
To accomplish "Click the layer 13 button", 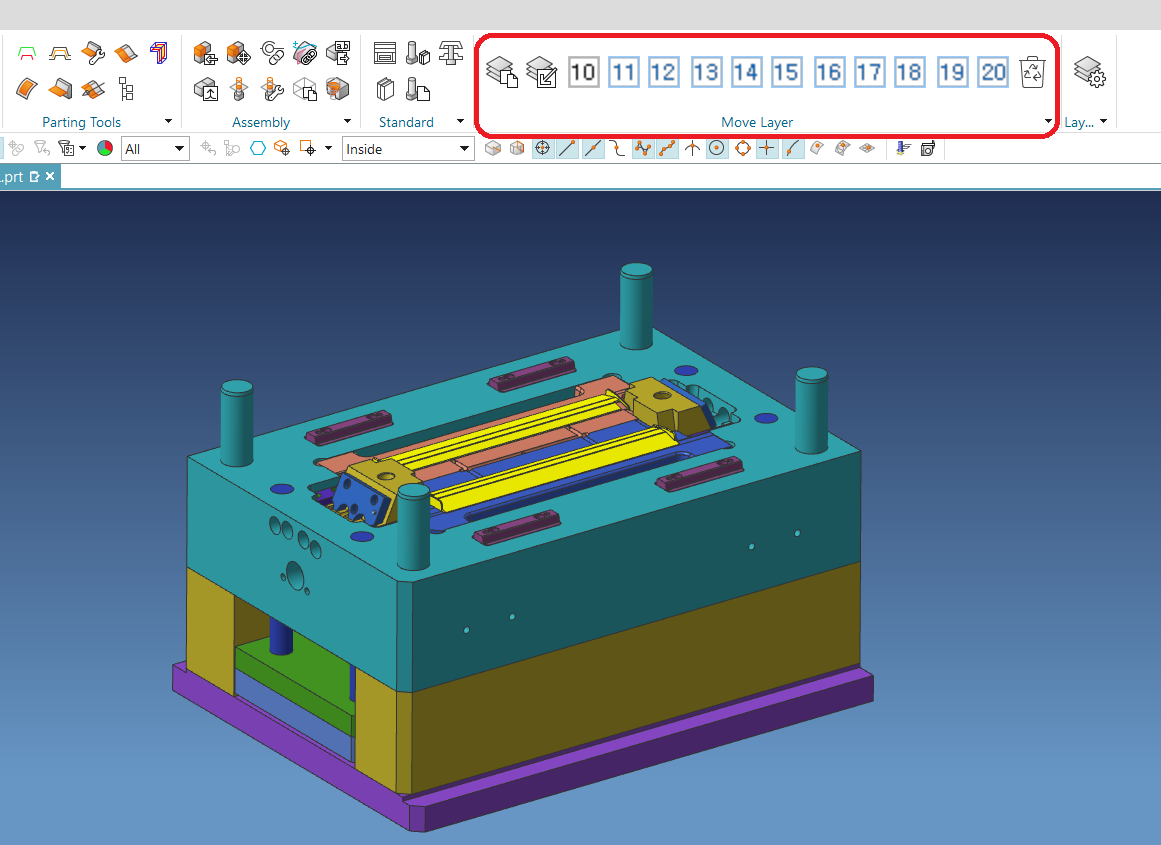I will (x=706, y=72).
